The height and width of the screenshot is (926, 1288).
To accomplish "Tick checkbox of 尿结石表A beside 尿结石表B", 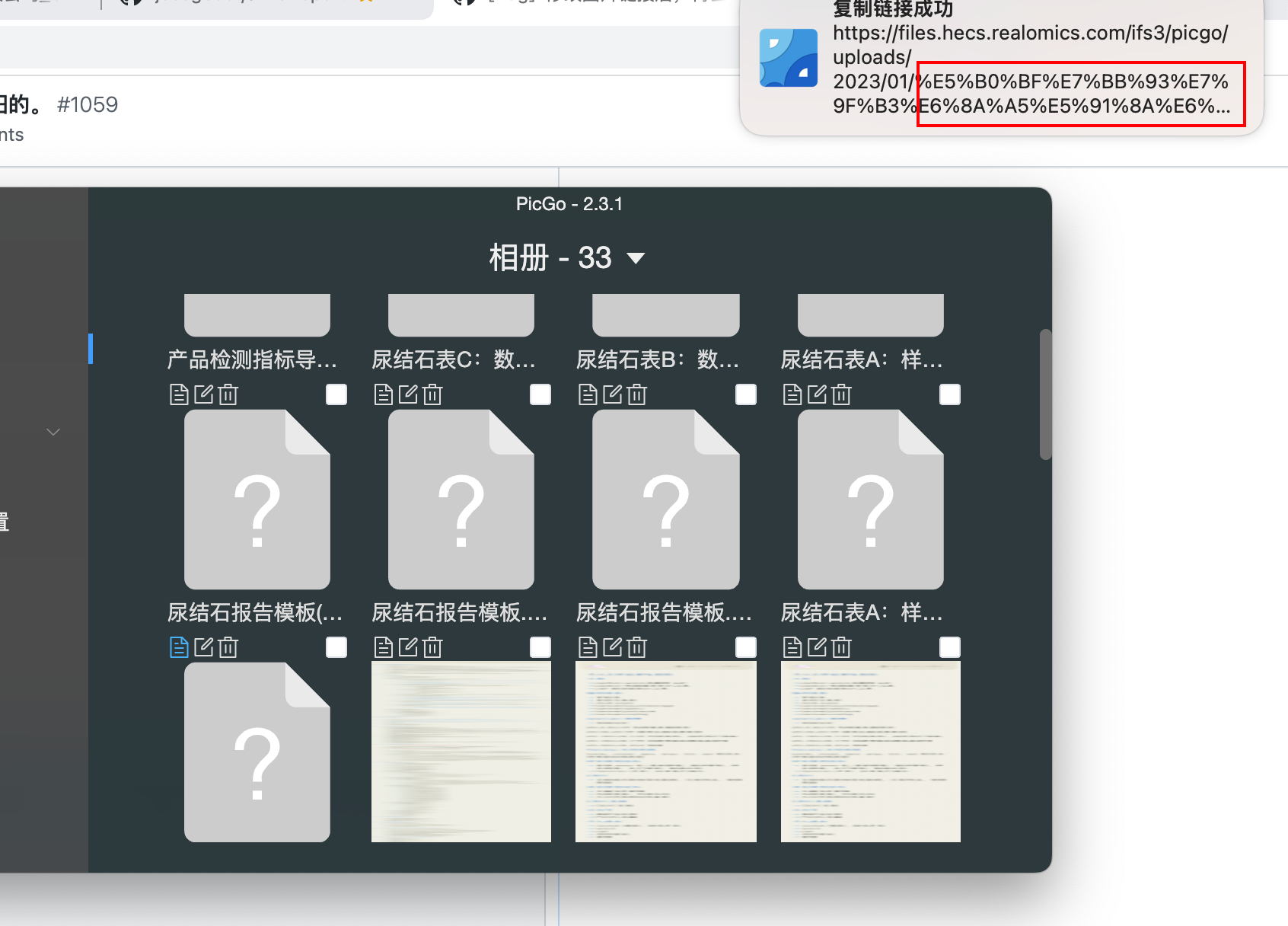I will [950, 394].
